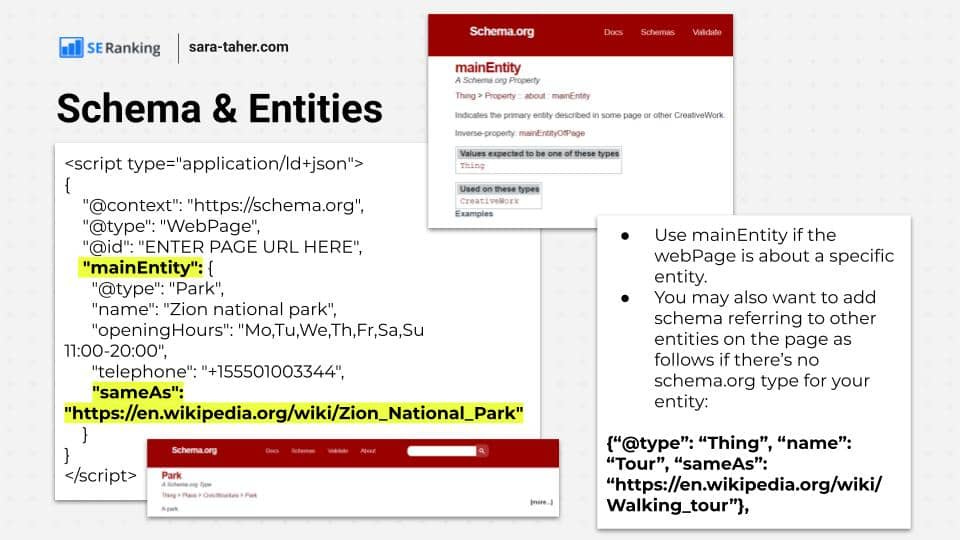This screenshot has width=960, height=540.
Task: Click the bold Walking_tour JSON snippet
Action: 744,474
